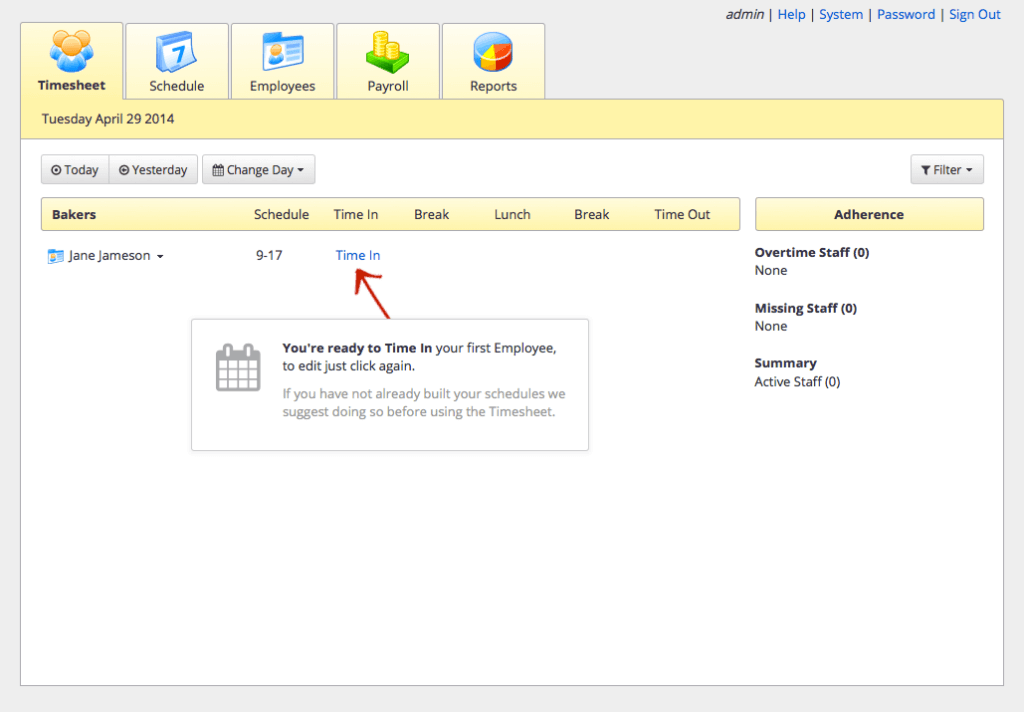Open the Employees tab label

[282, 86]
